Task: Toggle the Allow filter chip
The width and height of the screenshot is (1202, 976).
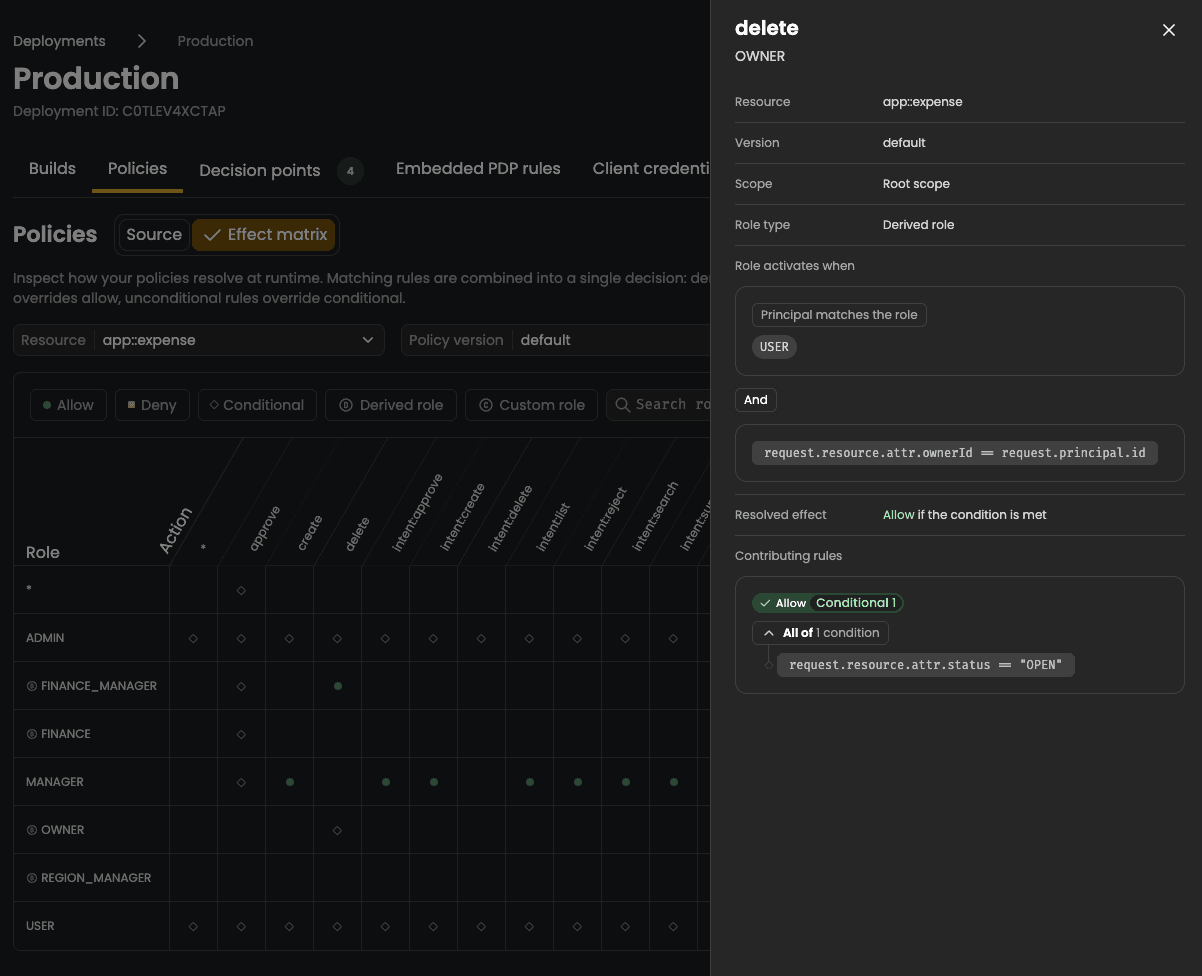Action: [68, 405]
